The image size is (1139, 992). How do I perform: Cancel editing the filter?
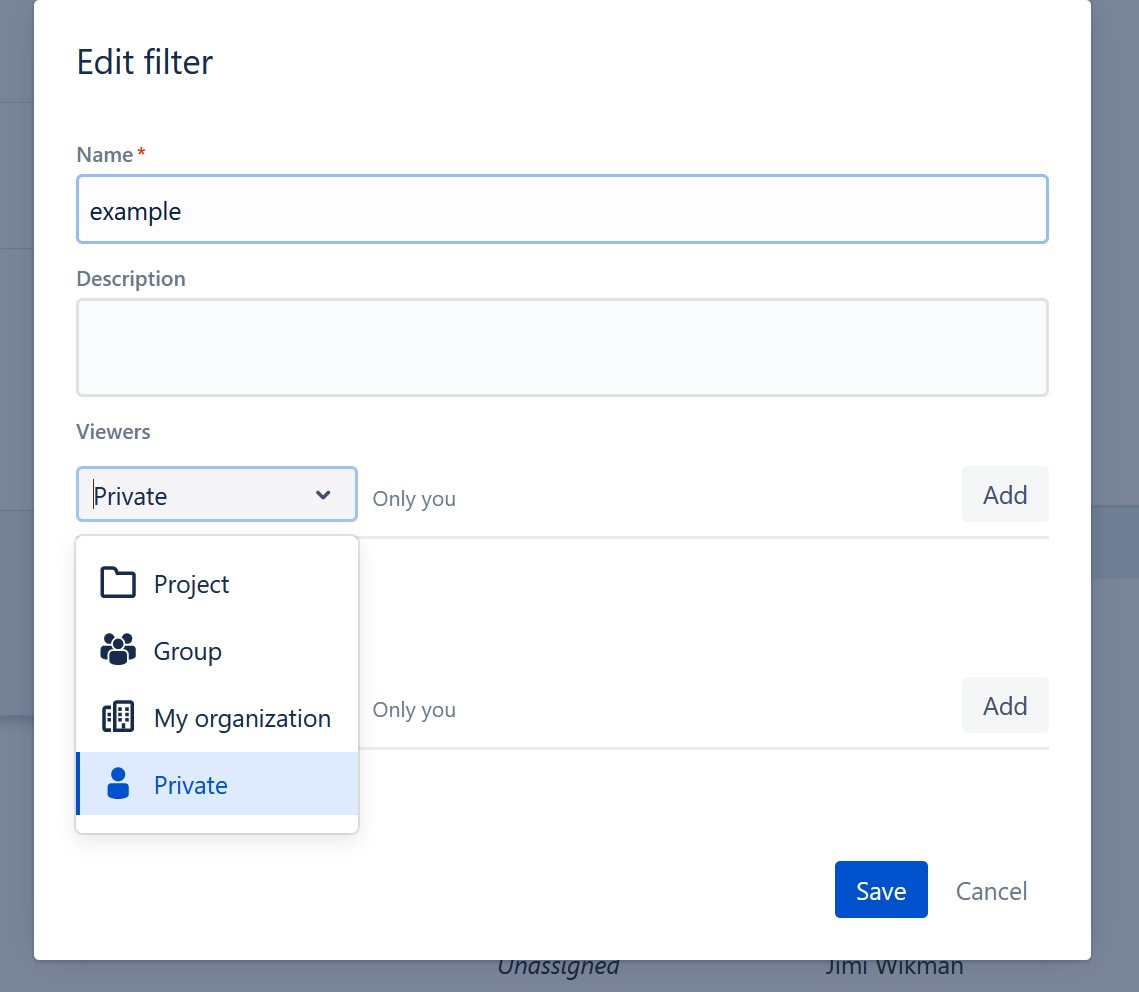[991, 890]
